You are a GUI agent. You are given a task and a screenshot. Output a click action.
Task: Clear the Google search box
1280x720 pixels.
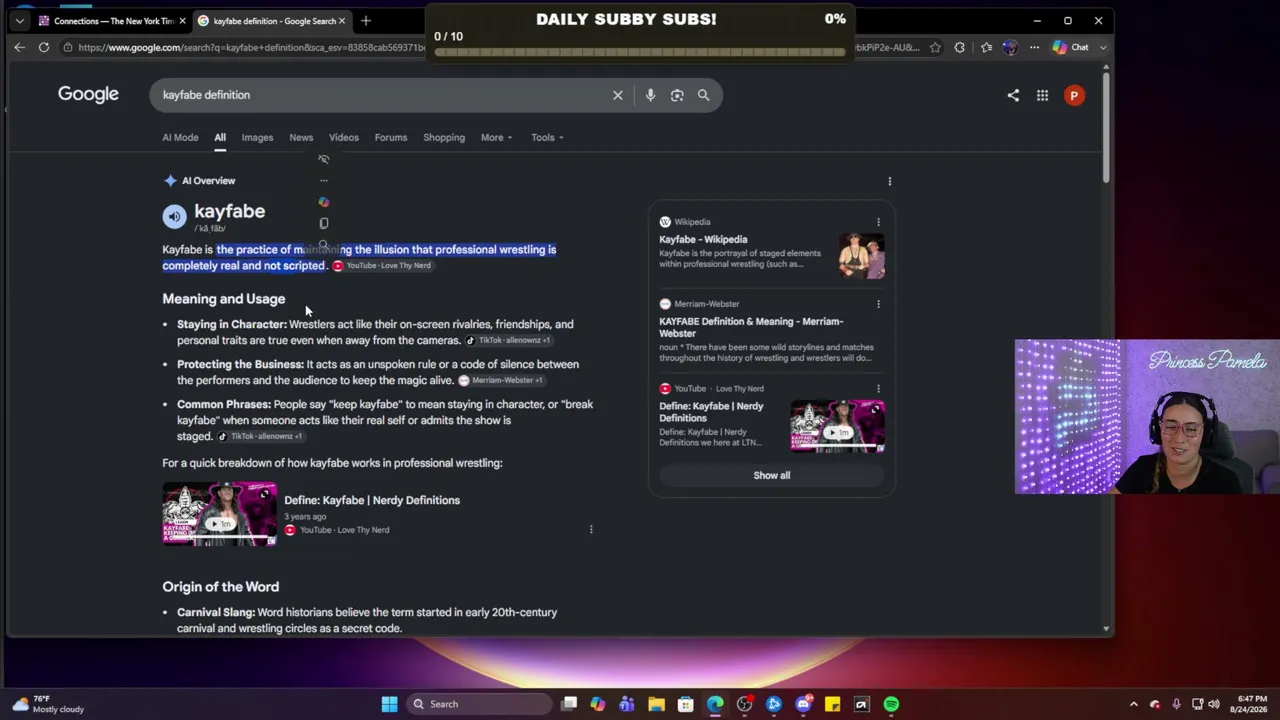(x=618, y=95)
